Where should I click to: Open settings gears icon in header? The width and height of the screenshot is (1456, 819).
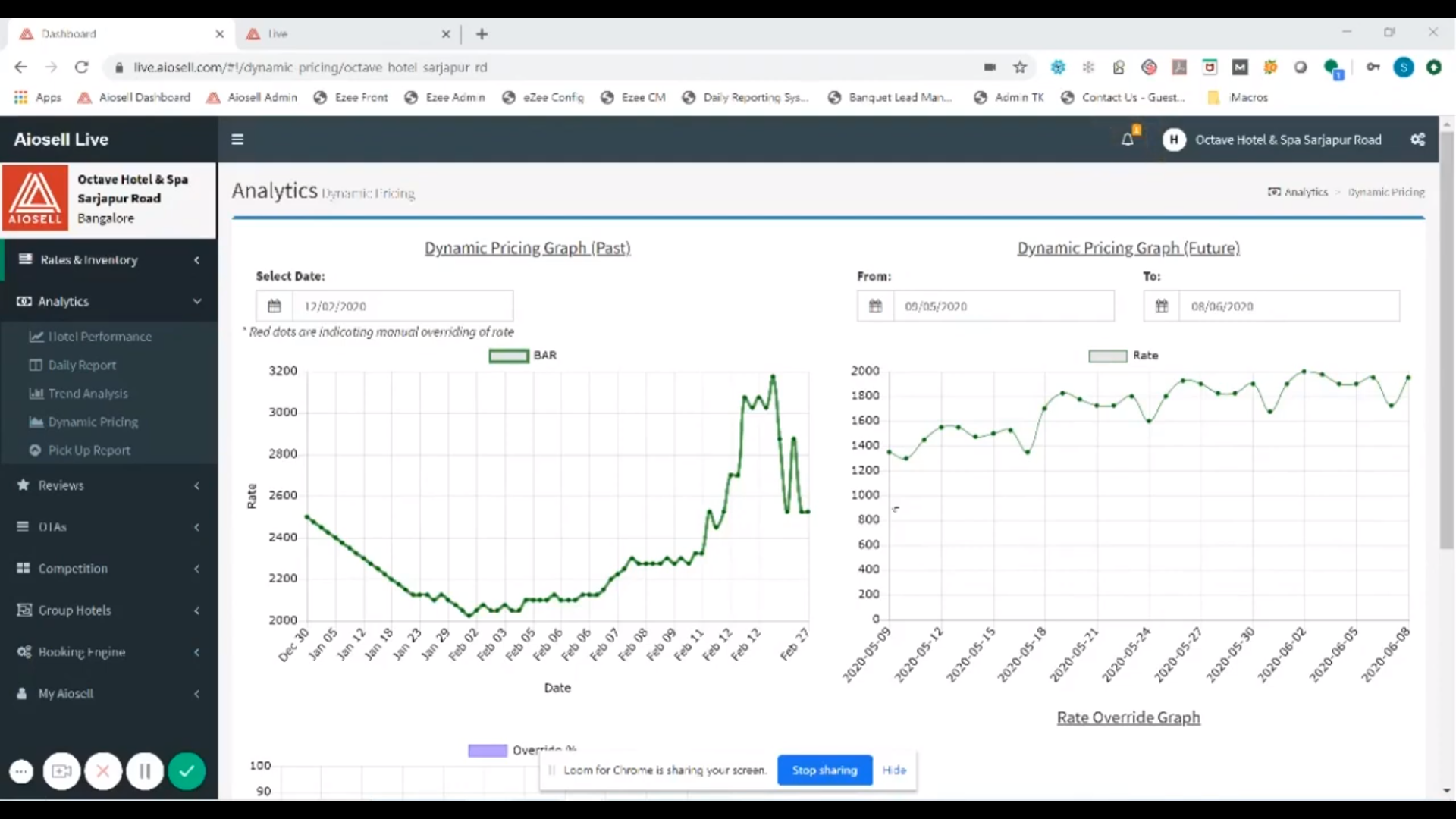pyautogui.click(x=1417, y=140)
